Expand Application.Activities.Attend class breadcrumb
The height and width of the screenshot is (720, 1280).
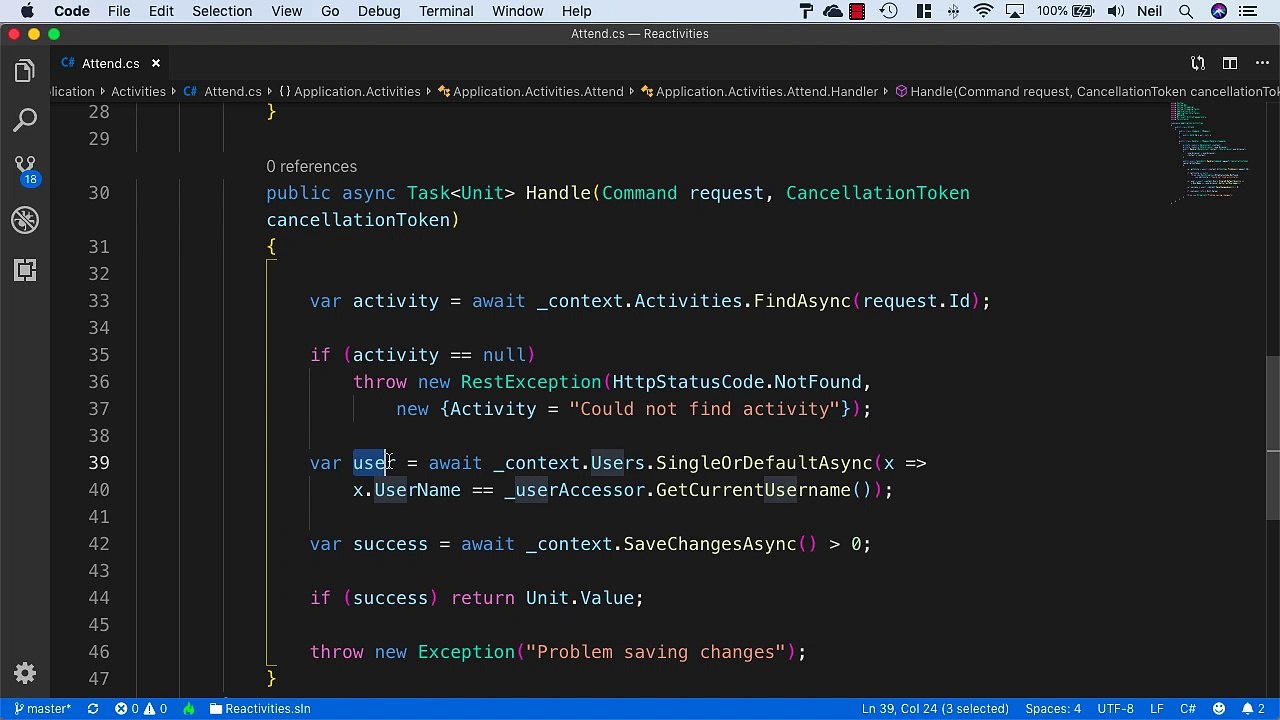click(530, 91)
